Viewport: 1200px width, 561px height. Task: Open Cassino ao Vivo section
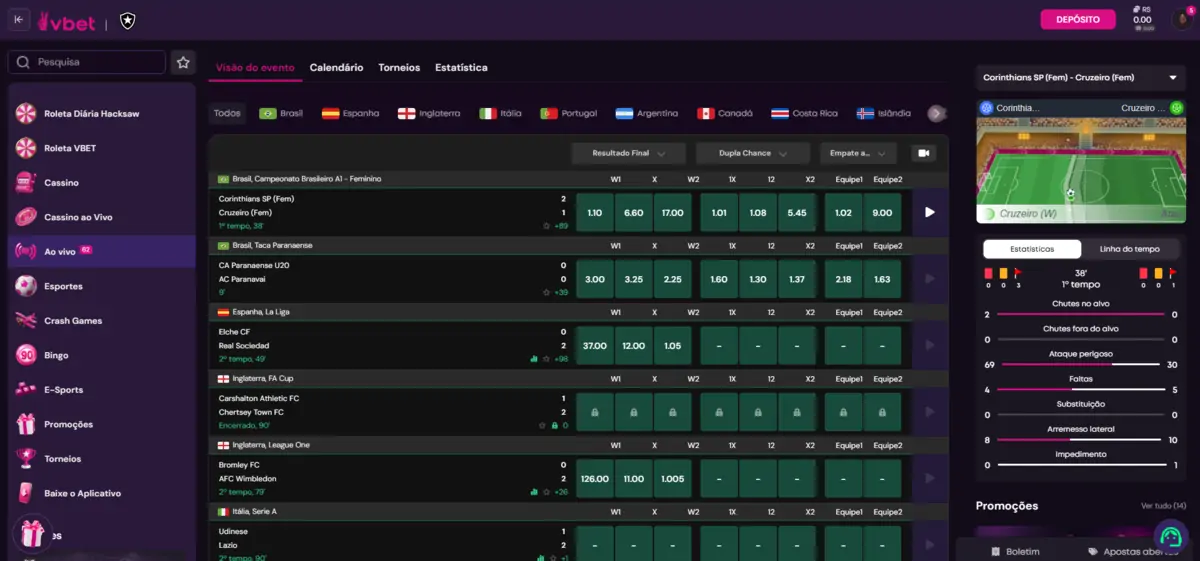tap(100, 217)
